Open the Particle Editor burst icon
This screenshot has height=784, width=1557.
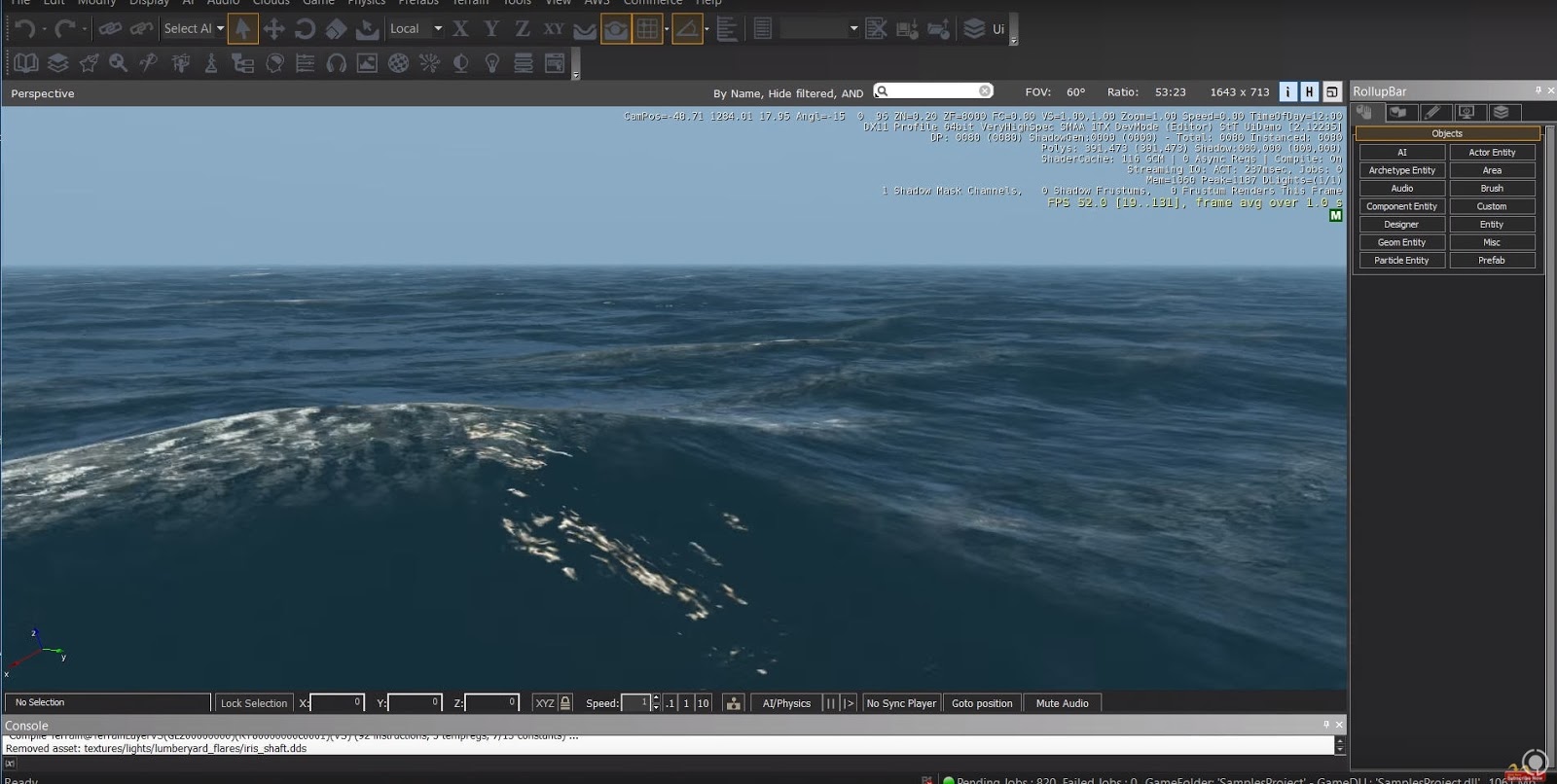coord(429,64)
